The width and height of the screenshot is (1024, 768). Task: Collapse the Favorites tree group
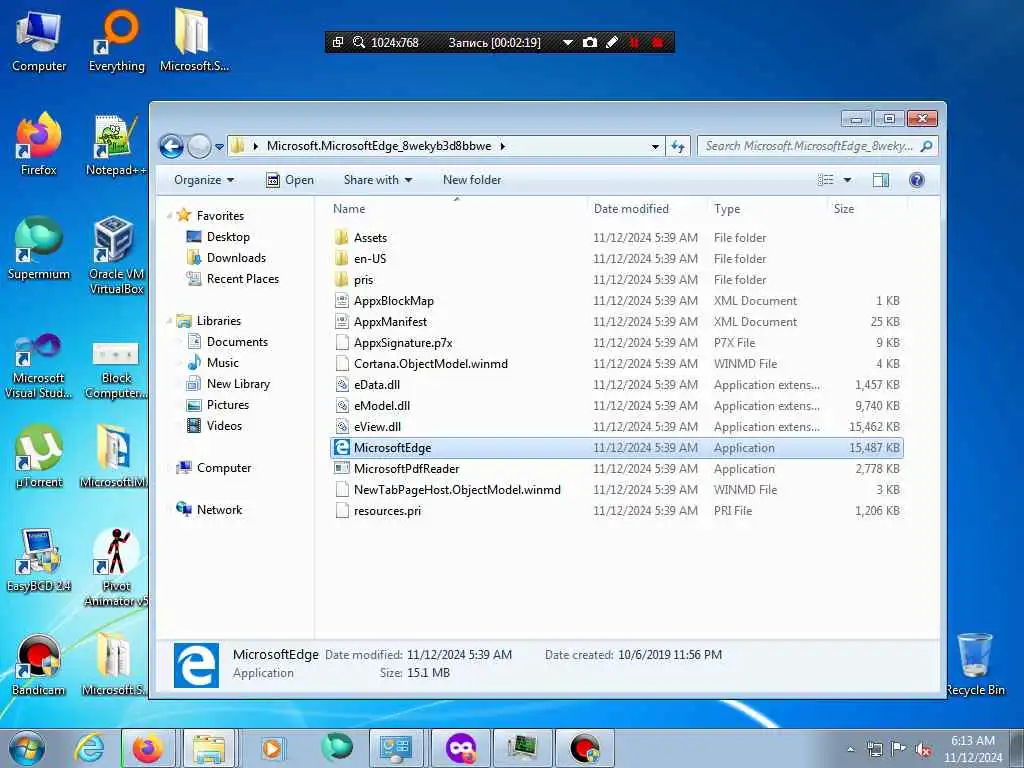169,216
